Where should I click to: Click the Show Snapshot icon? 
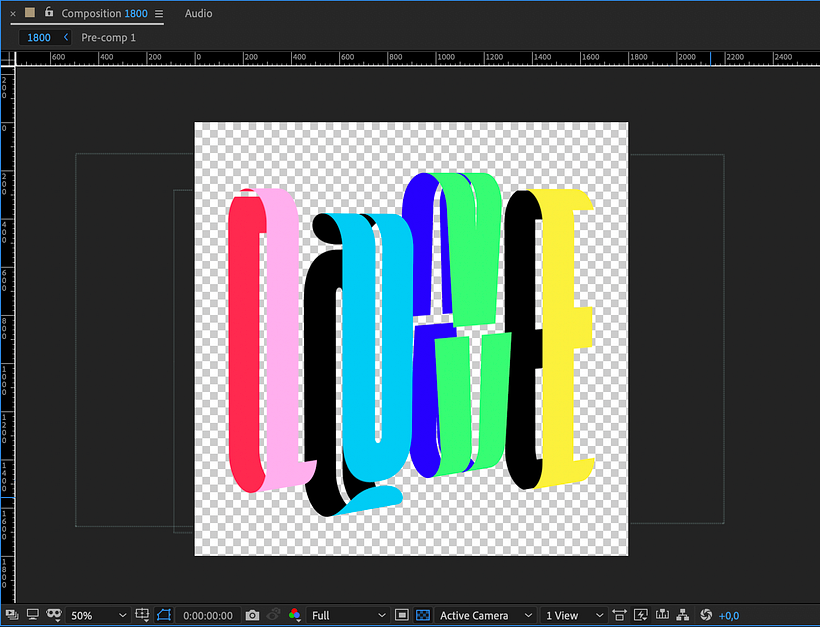[x=273, y=615]
